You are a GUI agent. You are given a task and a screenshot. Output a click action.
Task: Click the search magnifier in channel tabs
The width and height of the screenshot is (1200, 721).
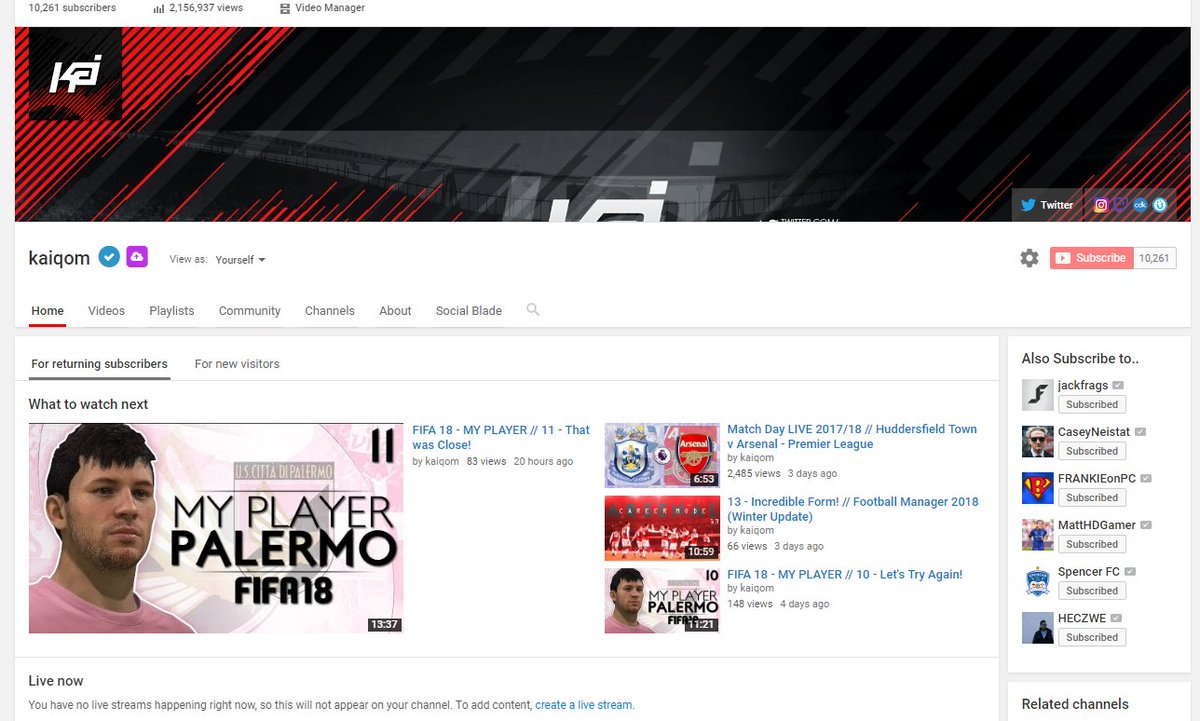point(533,310)
